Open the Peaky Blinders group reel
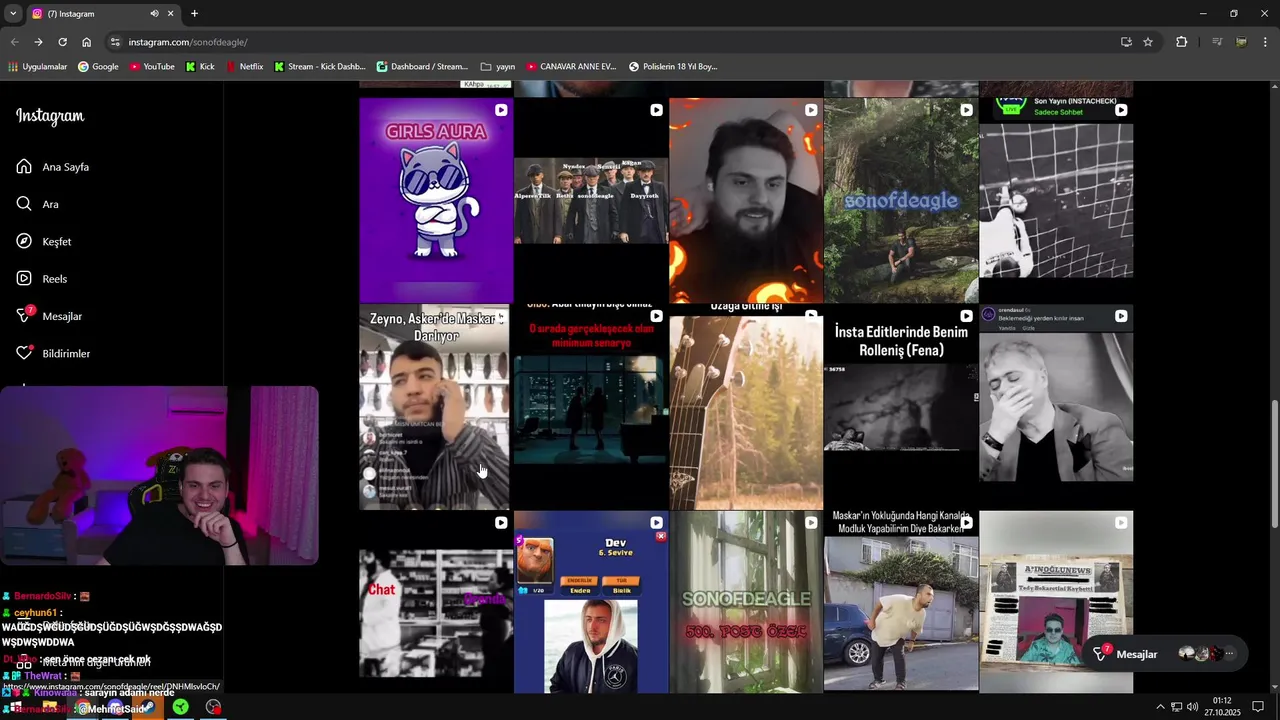The width and height of the screenshot is (1280, 720). (x=591, y=200)
